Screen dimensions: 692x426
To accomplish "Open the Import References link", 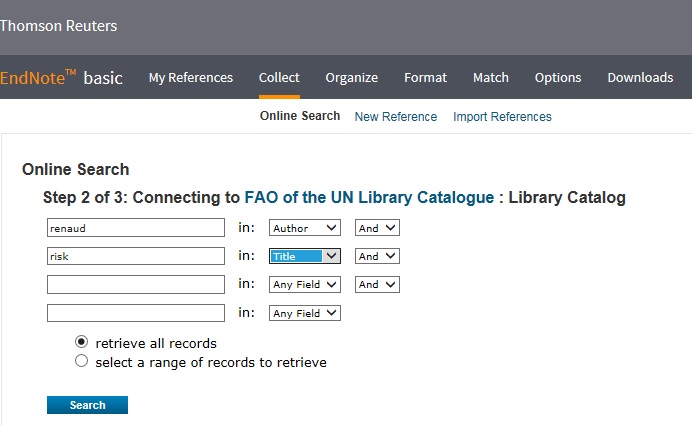I will coord(502,117).
